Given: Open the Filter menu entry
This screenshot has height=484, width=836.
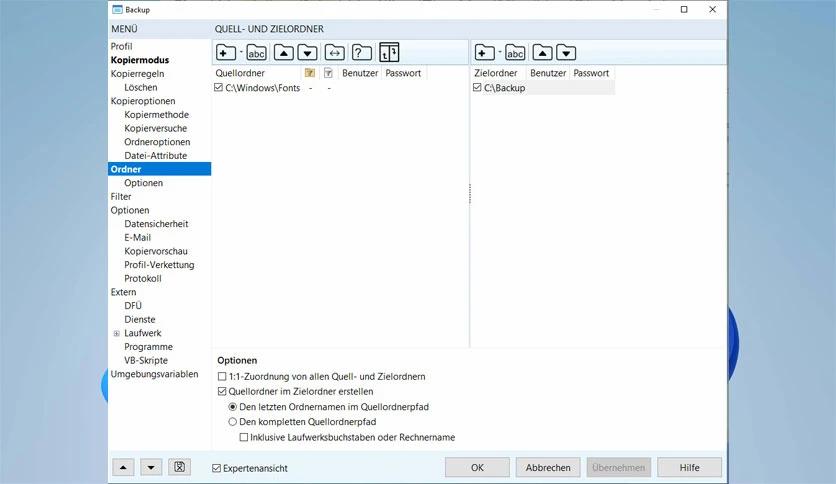Looking at the screenshot, I should click(121, 197).
